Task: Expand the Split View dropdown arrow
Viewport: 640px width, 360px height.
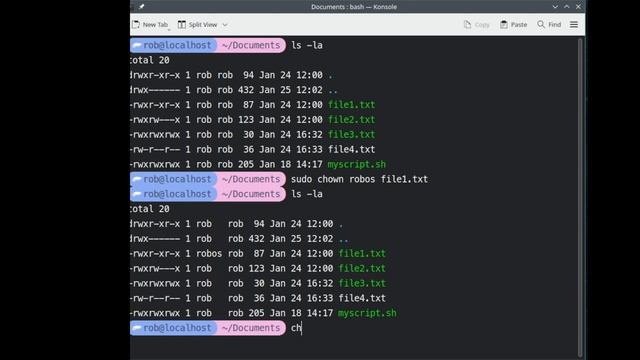Action: coord(225,25)
